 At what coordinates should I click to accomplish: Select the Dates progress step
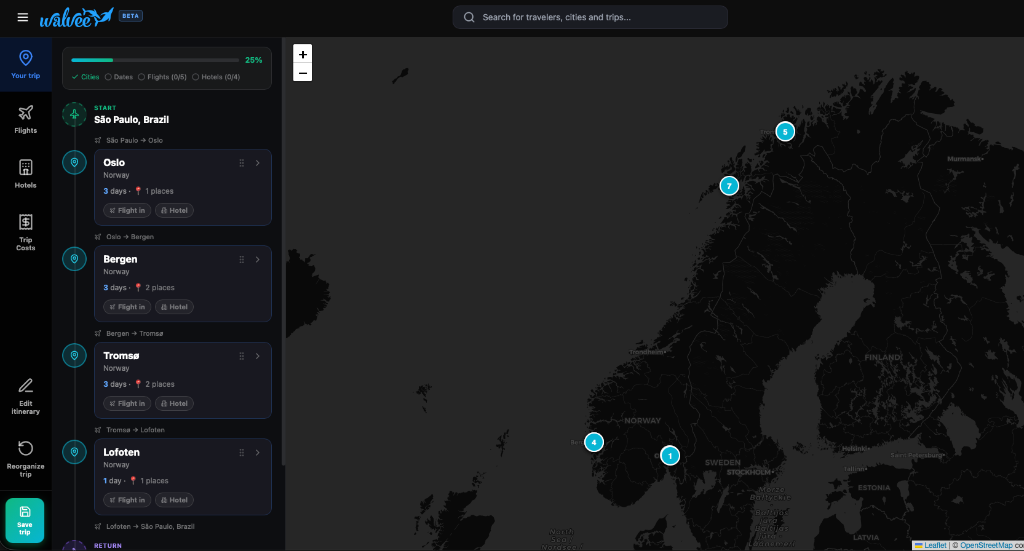click(119, 77)
